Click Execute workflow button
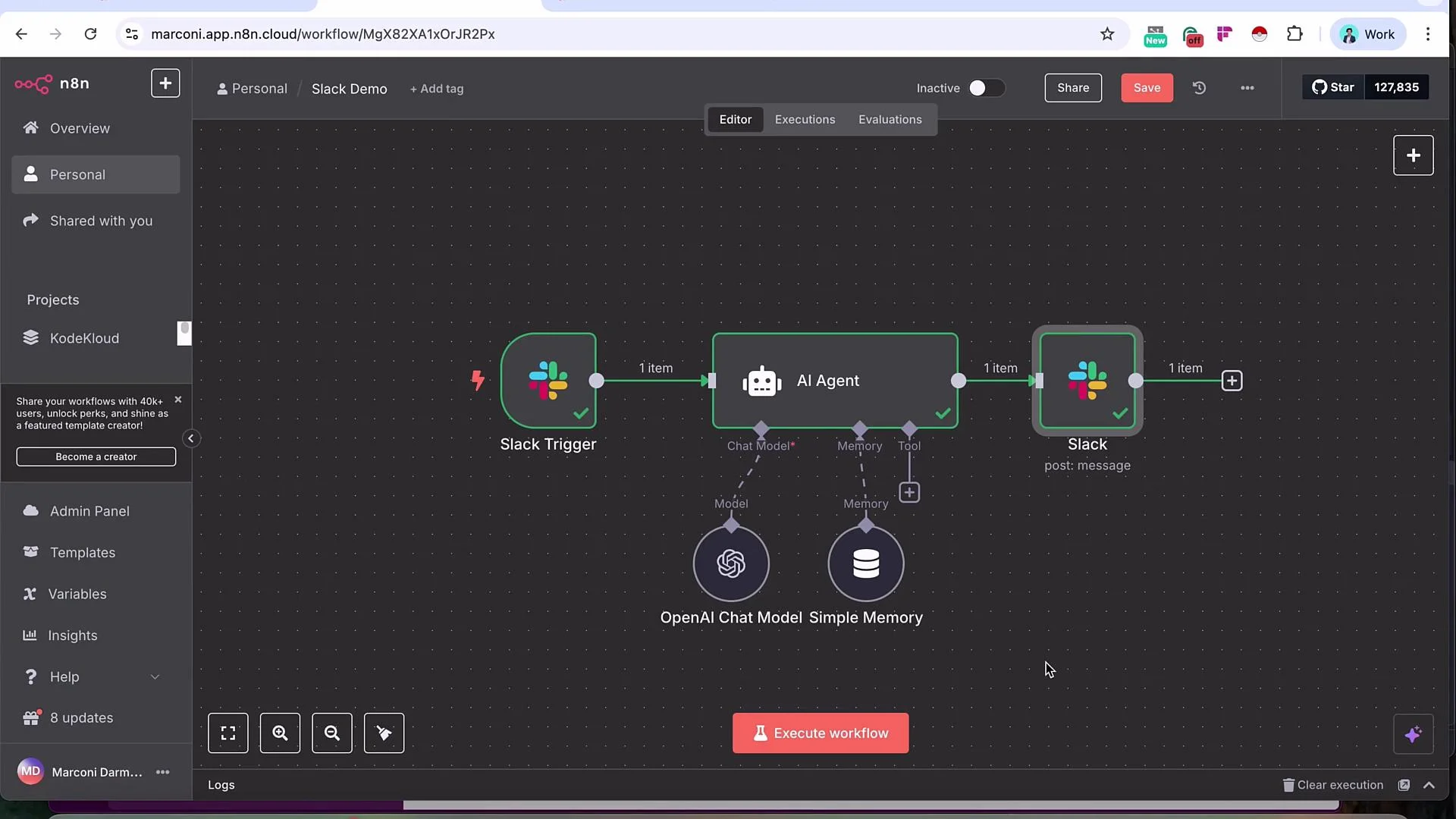This screenshot has height=819, width=1456. coord(821,733)
